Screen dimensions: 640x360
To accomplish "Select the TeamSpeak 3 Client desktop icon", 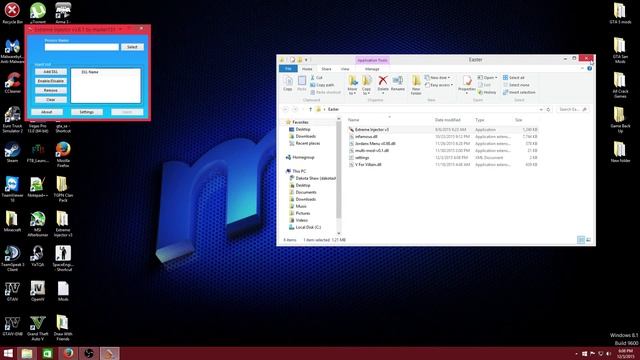I will coord(12,258).
